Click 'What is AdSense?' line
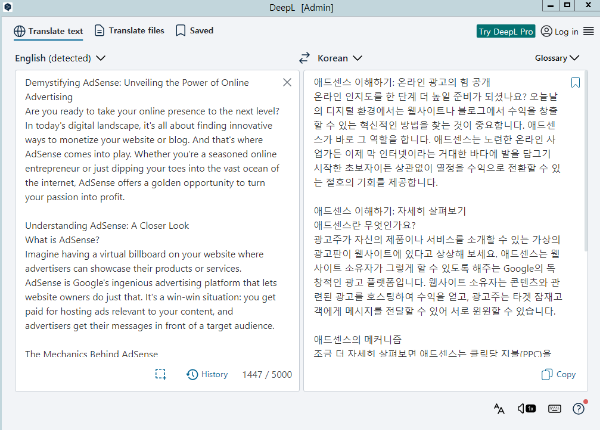Screen dimensions: 600x430 62,240
